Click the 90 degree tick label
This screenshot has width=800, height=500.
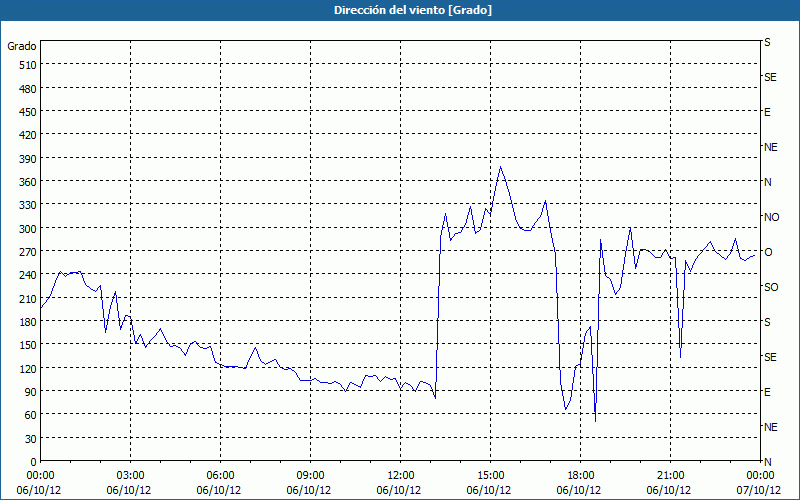[31, 392]
